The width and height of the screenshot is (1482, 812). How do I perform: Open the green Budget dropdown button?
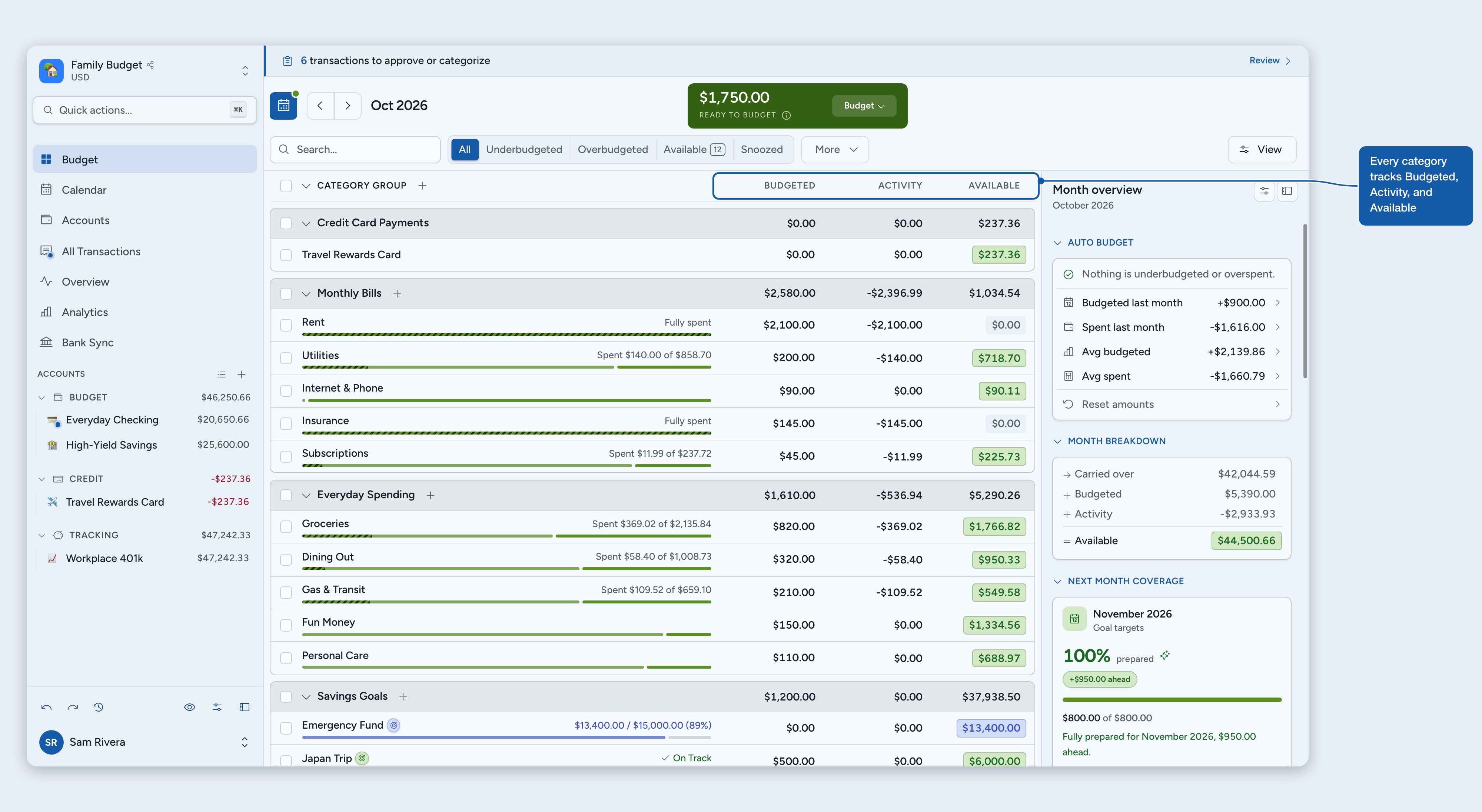click(x=864, y=106)
